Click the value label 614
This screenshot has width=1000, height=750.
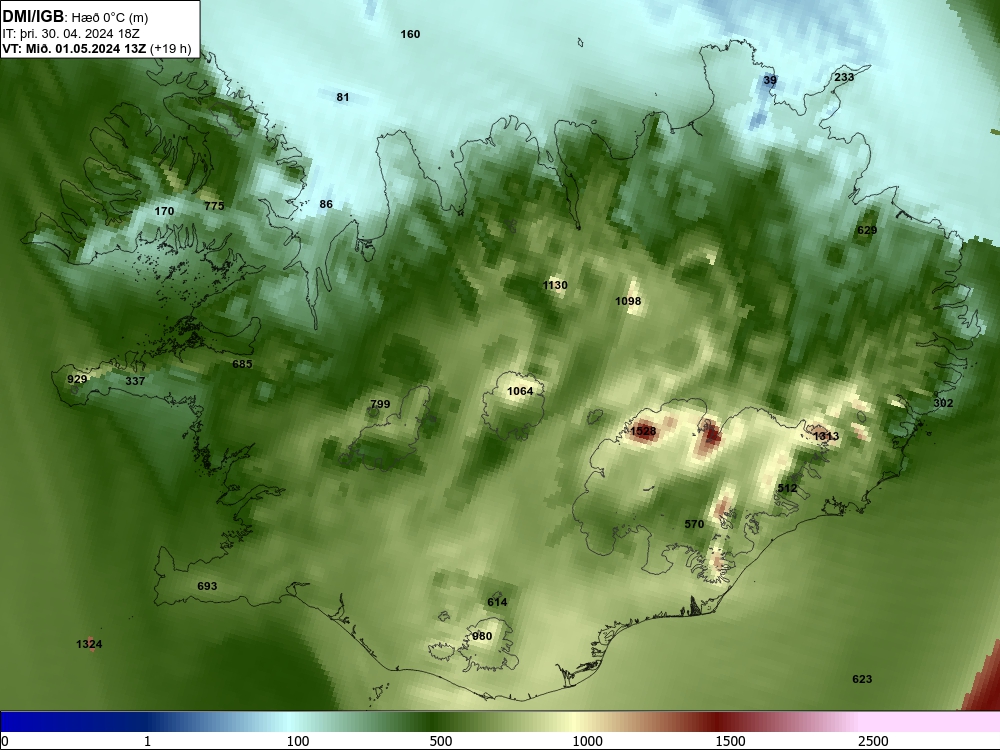coord(497,602)
